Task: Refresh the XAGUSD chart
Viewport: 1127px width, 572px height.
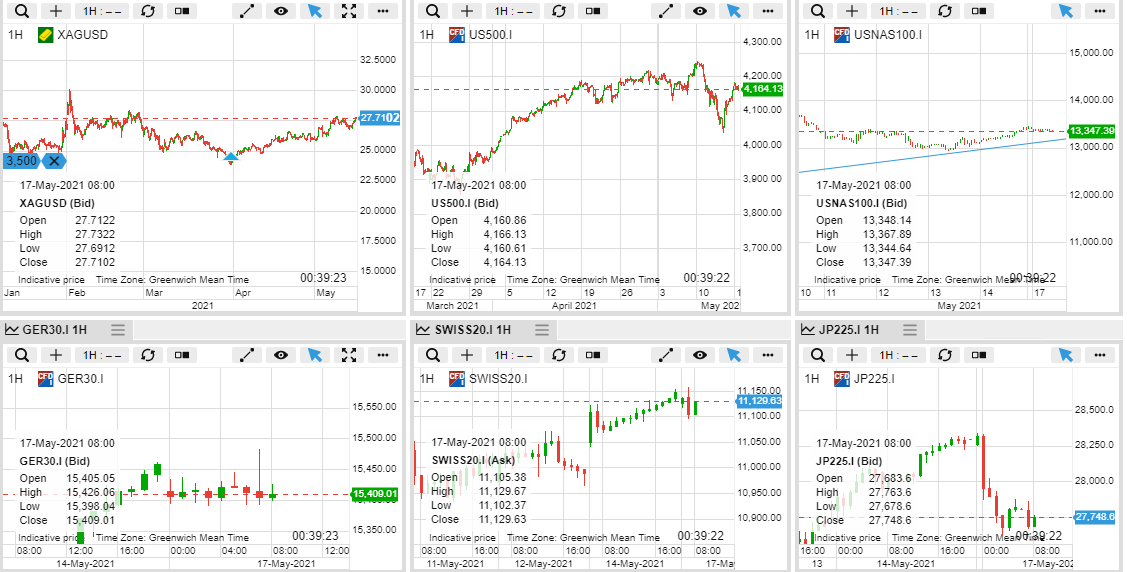Action: point(148,11)
